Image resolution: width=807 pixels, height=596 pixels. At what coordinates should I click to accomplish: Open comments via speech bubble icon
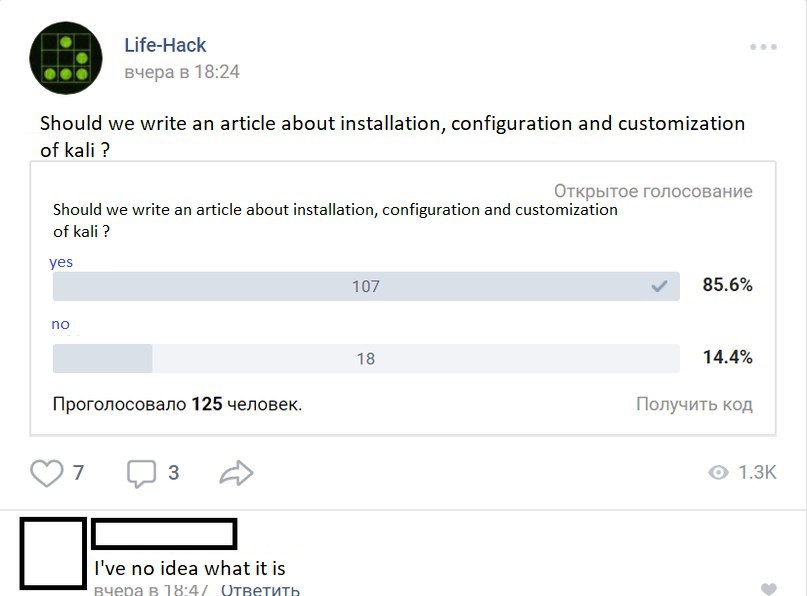coord(141,473)
